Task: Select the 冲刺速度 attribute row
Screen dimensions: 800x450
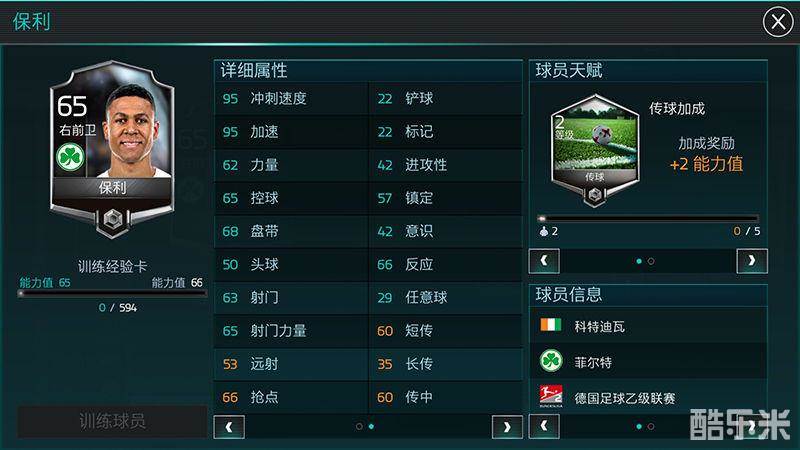Action: tap(291, 98)
